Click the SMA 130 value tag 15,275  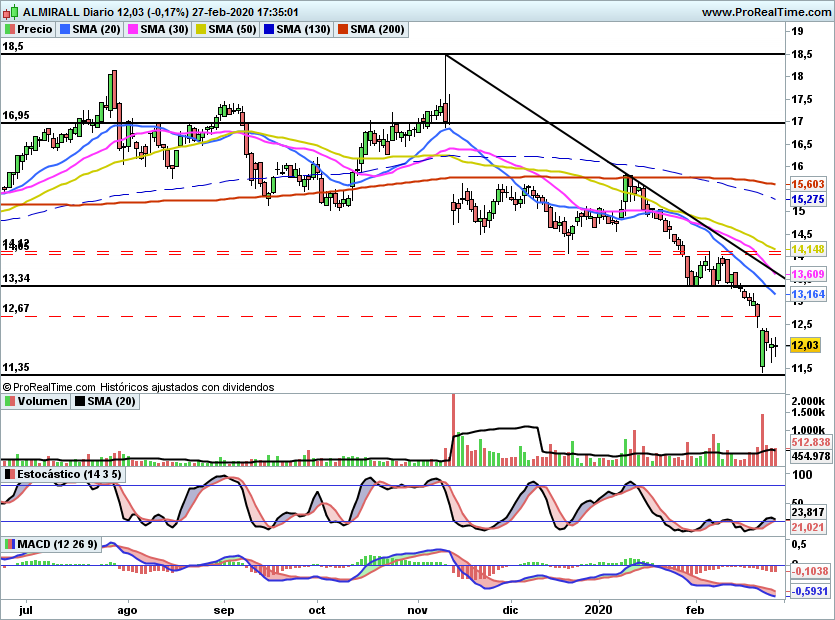coord(807,199)
